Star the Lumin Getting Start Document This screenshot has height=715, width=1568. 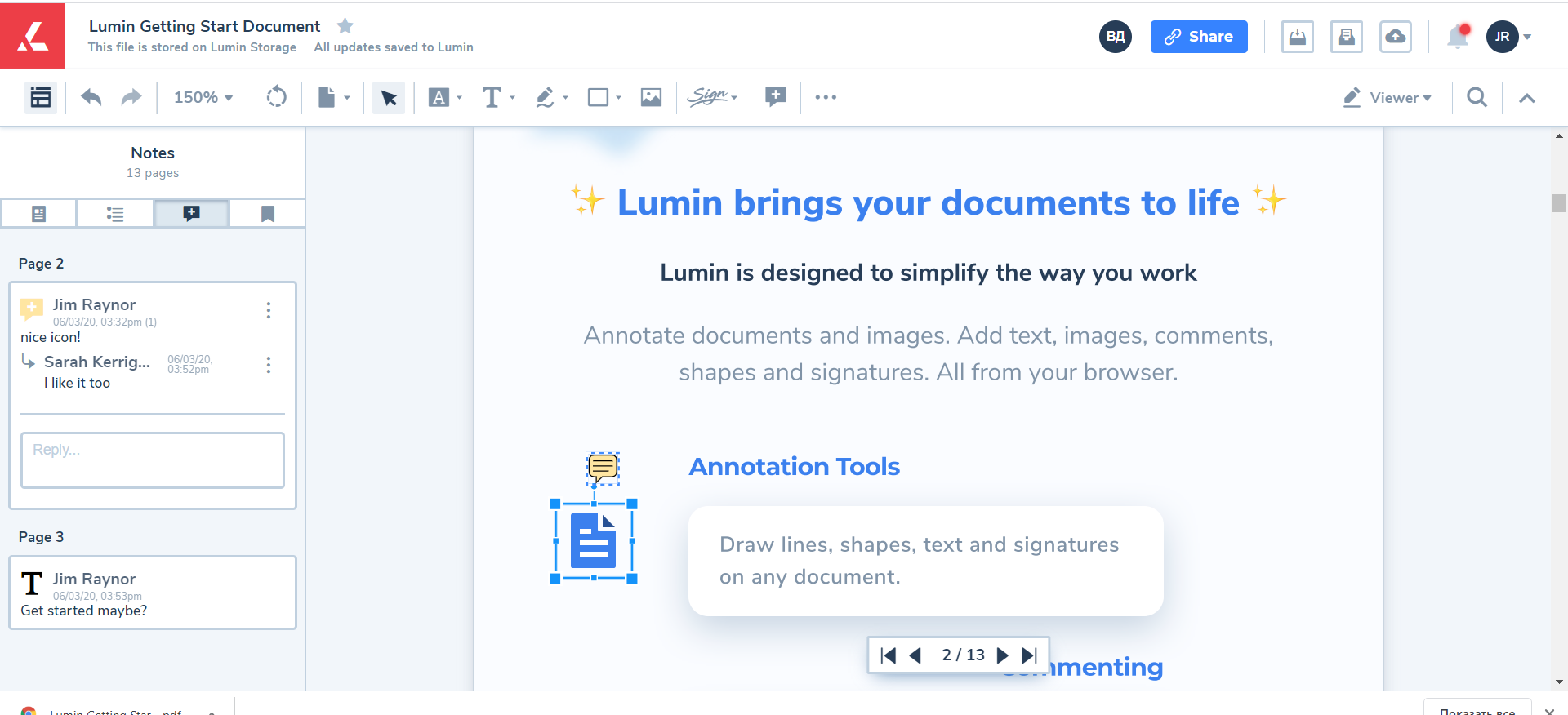tap(345, 26)
